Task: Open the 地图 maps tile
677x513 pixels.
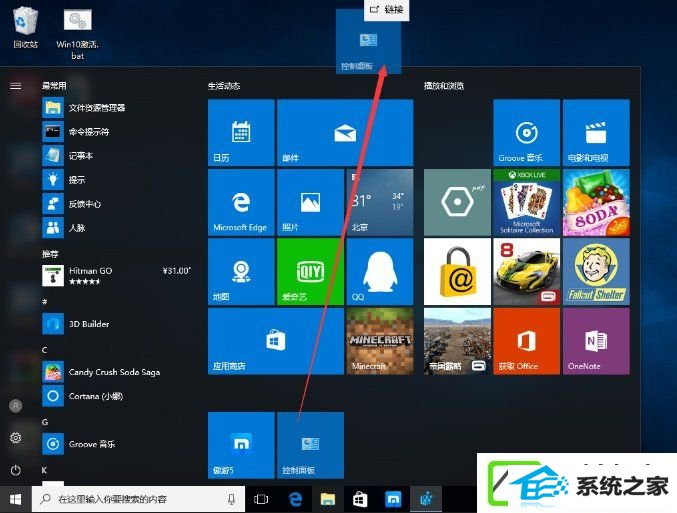Action: (241, 272)
